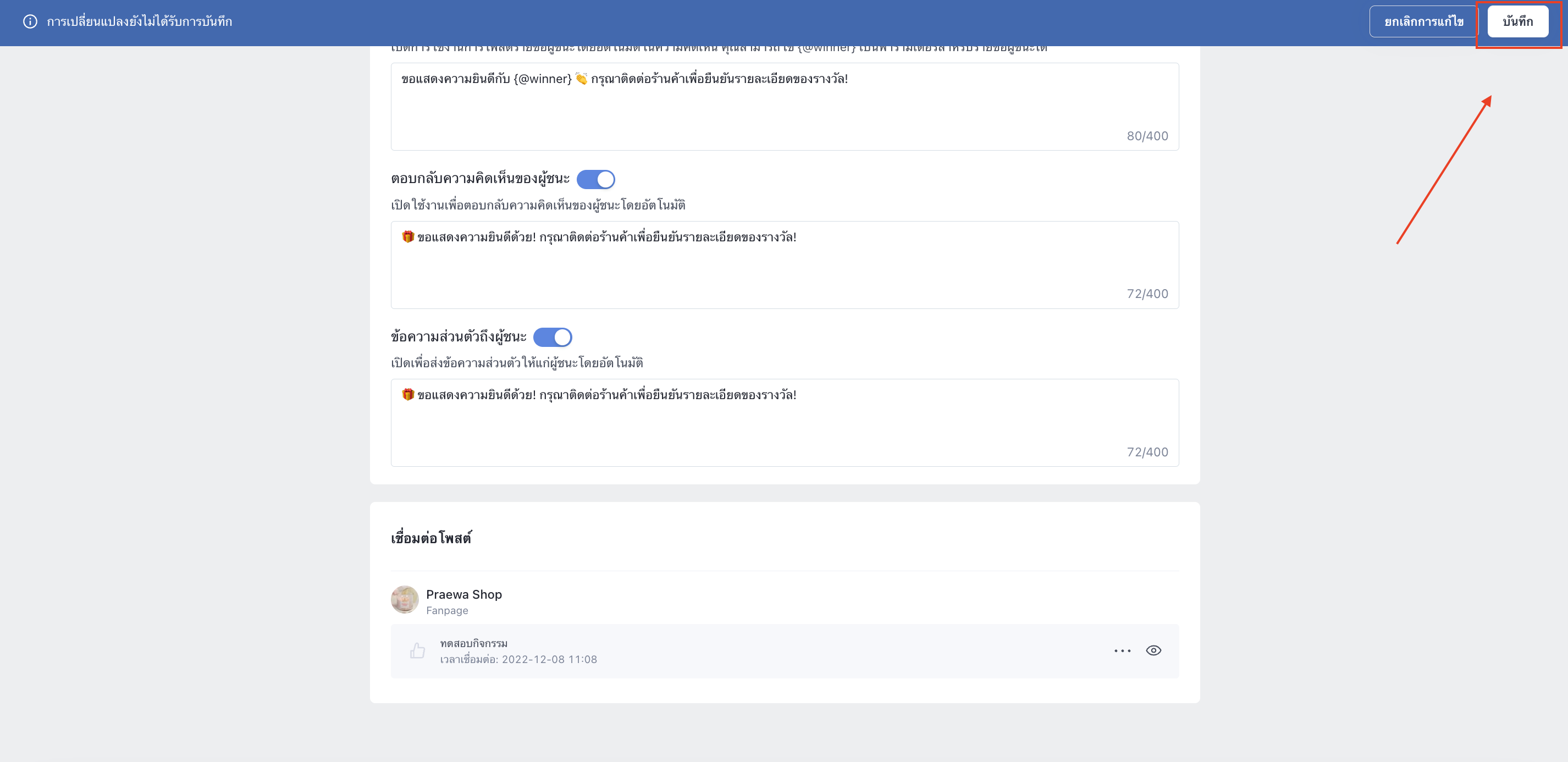Open the three-dots menu on connected post
The width and height of the screenshot is (1568, 762).
coord(1123,650)
